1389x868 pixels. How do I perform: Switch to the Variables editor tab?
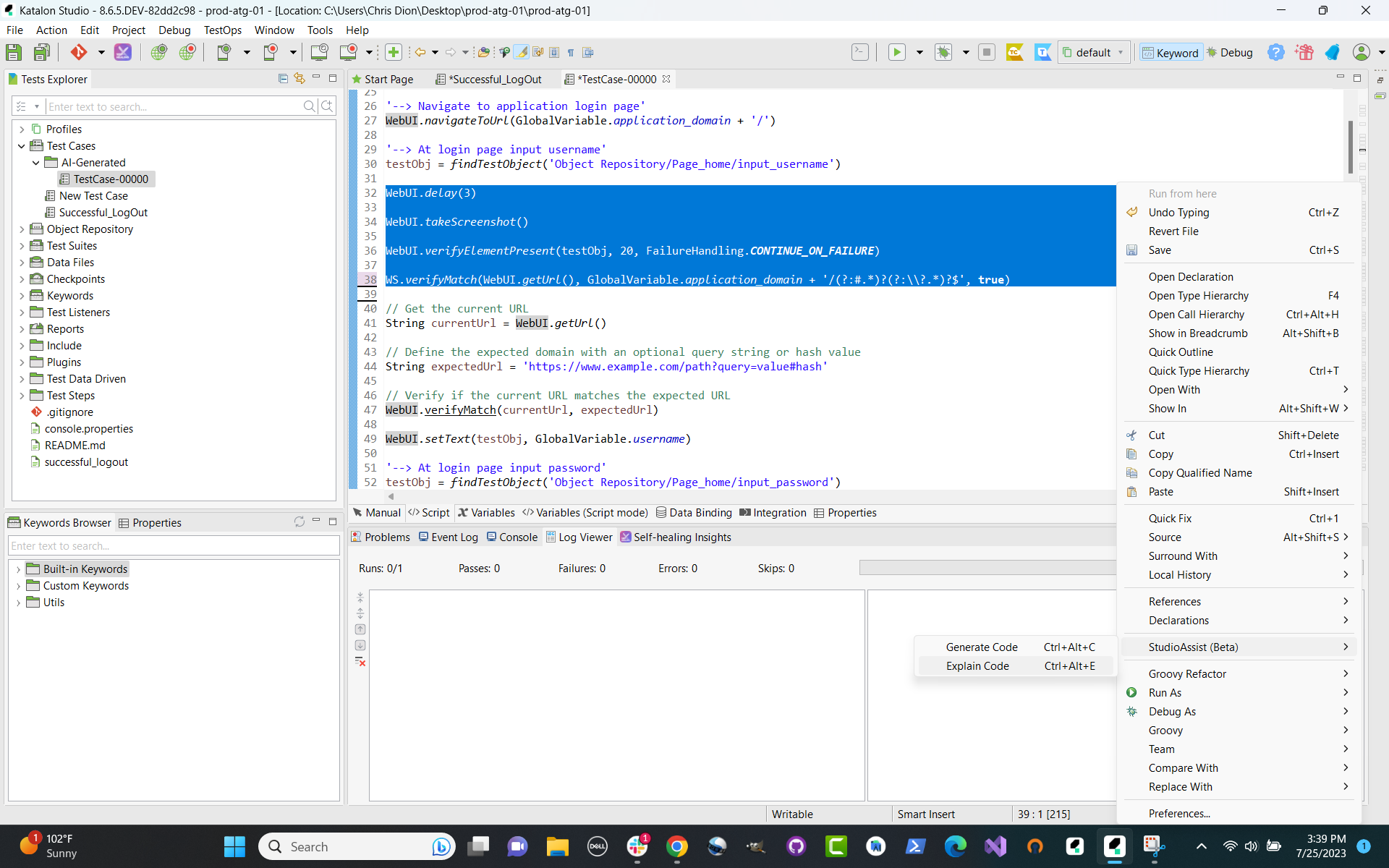(x=486, y=513)
